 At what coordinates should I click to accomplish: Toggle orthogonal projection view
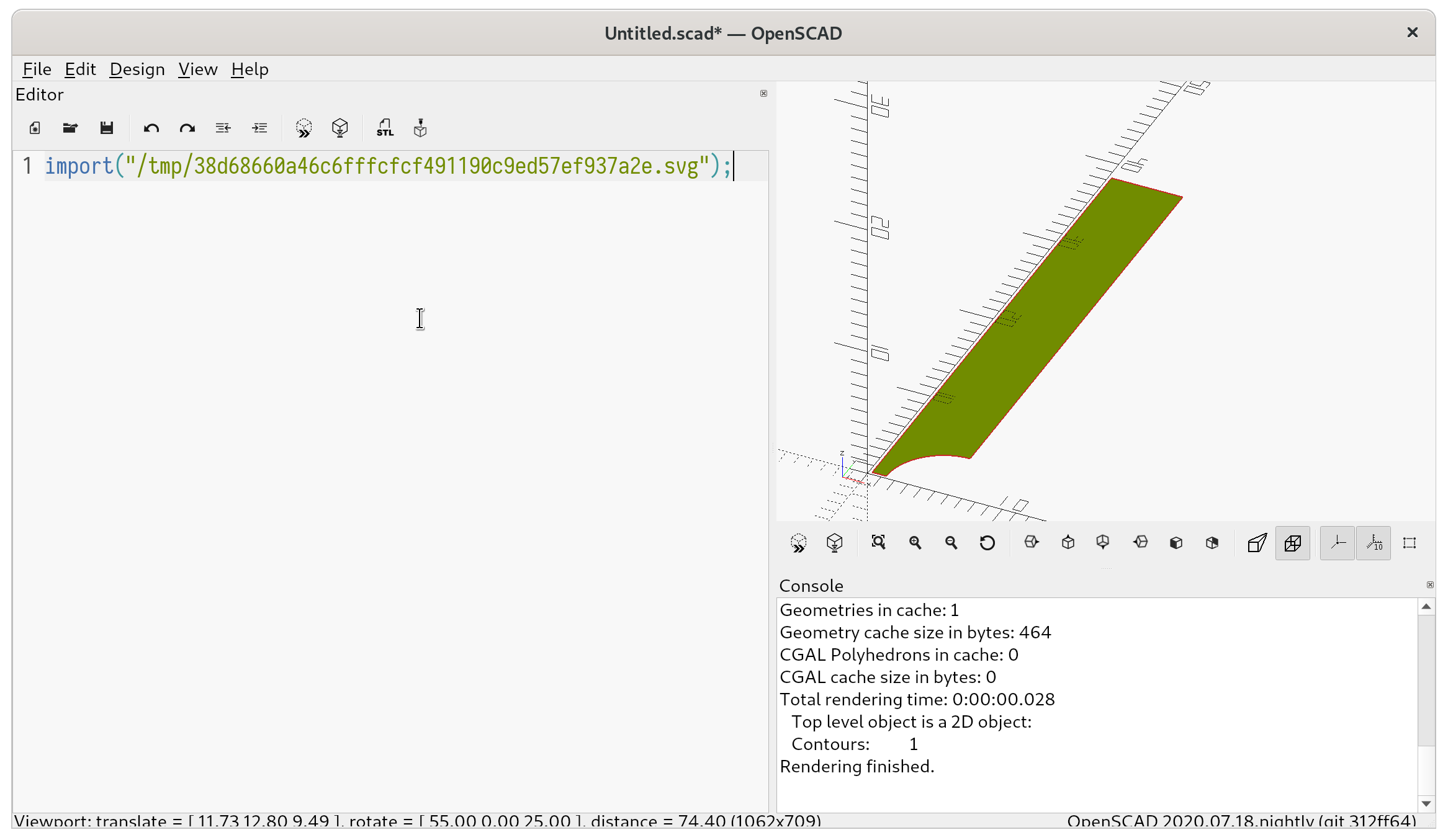(1293, 543)
